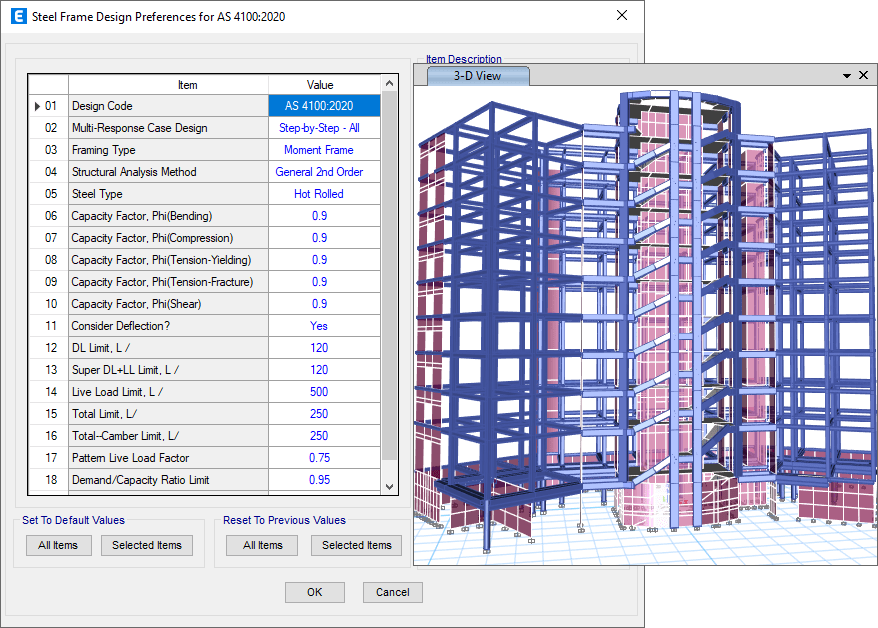The width and height of the screenshot is (878, 628).
Task: Edit Phi(Compression) capacity factor value
Action: click(x=324, y=238)
